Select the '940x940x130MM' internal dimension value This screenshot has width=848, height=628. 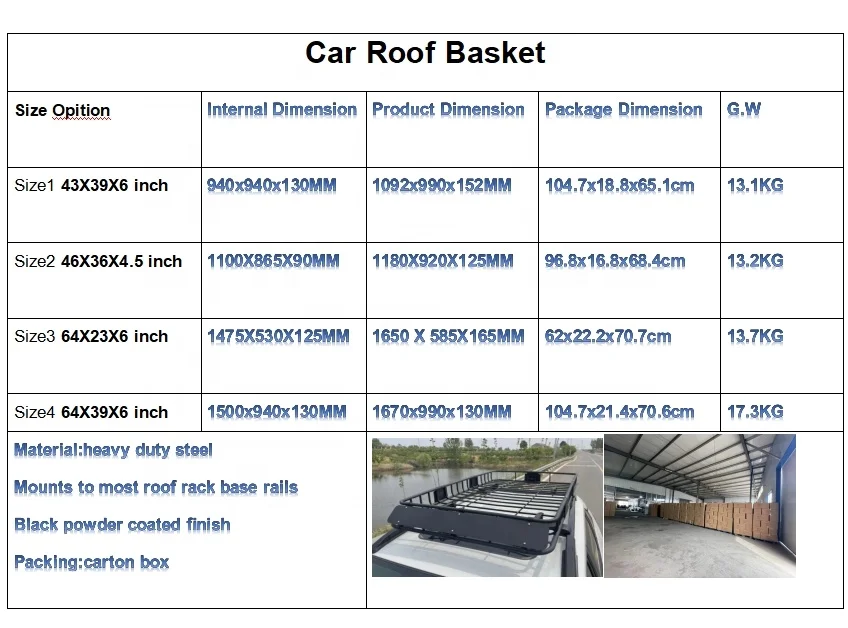271,186
